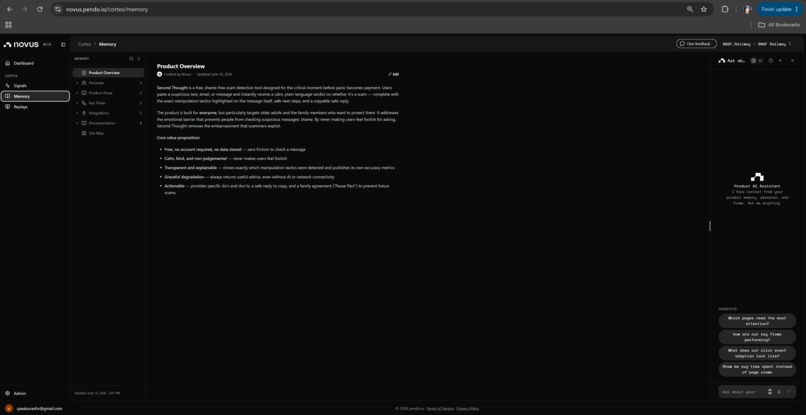
Task: Click the user avatar beside ujwalsureshv@gmail.com
Action: pos(8,408)
